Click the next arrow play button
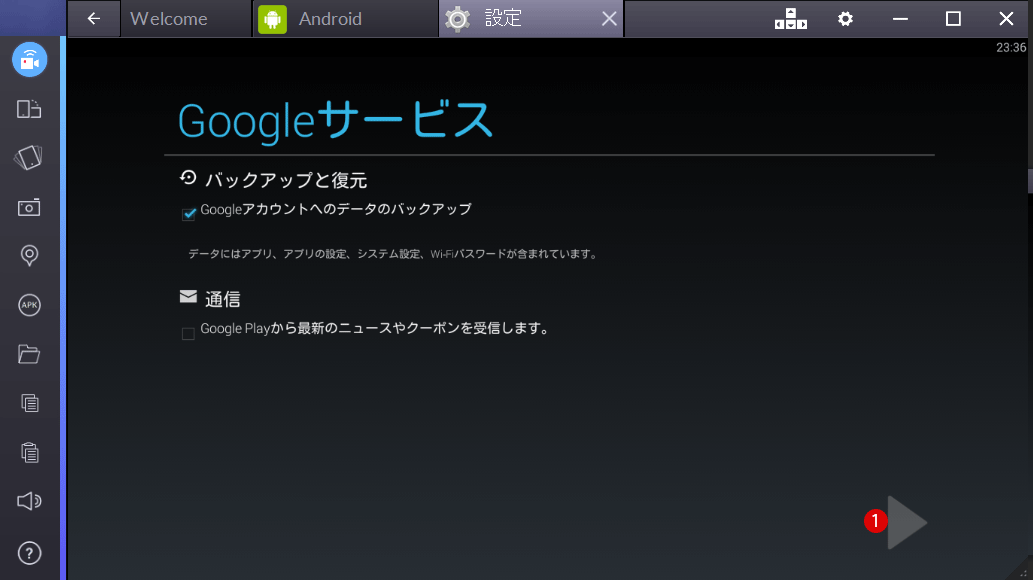The height and width of the screenshot is (580, 1033). (907, 522)
